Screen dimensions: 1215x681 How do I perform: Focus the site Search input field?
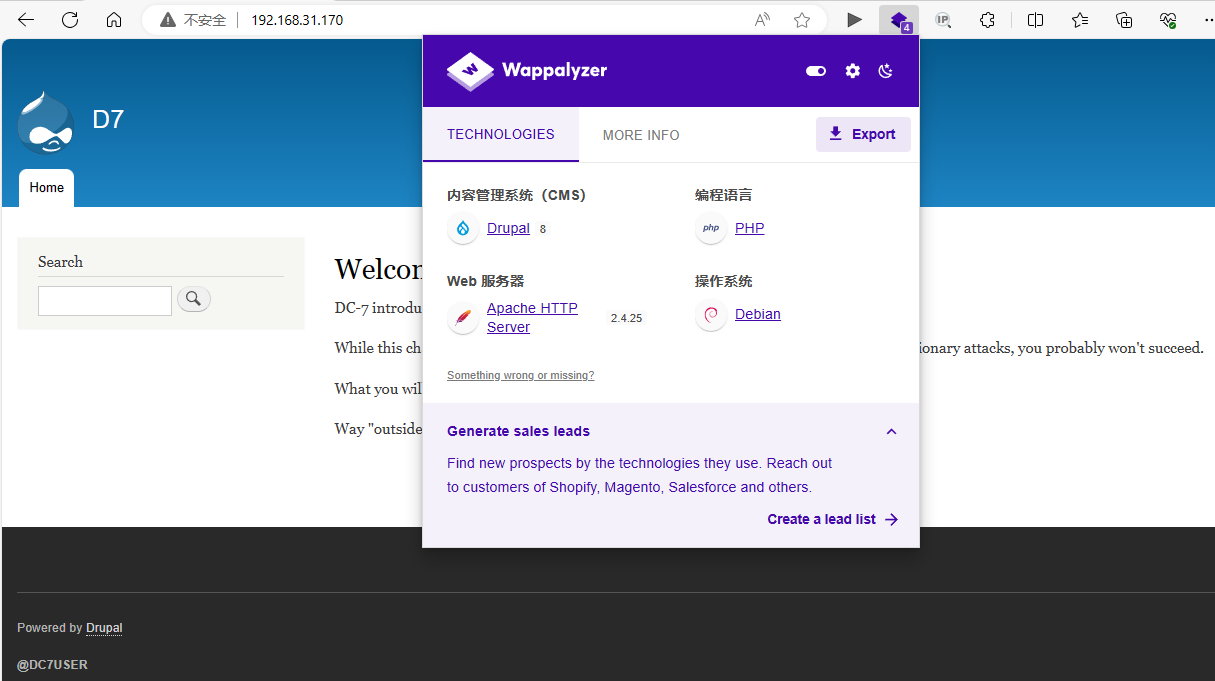coord(105,301)
